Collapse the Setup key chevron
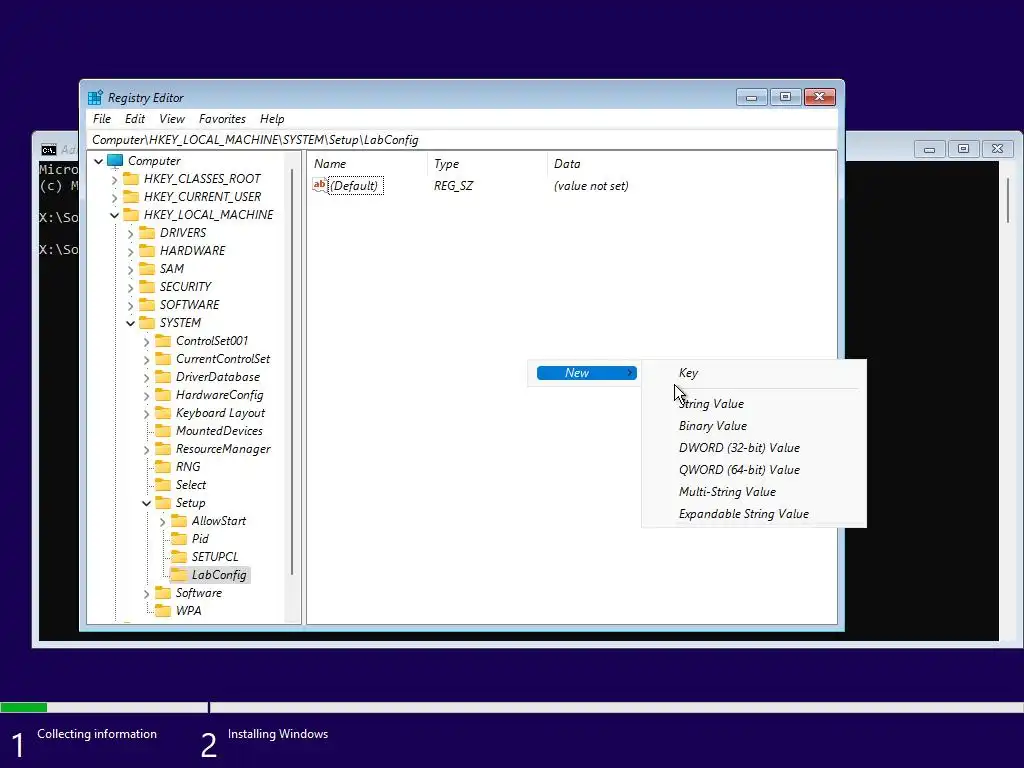This screenshot has height=768, width=1024. point(146,503)
